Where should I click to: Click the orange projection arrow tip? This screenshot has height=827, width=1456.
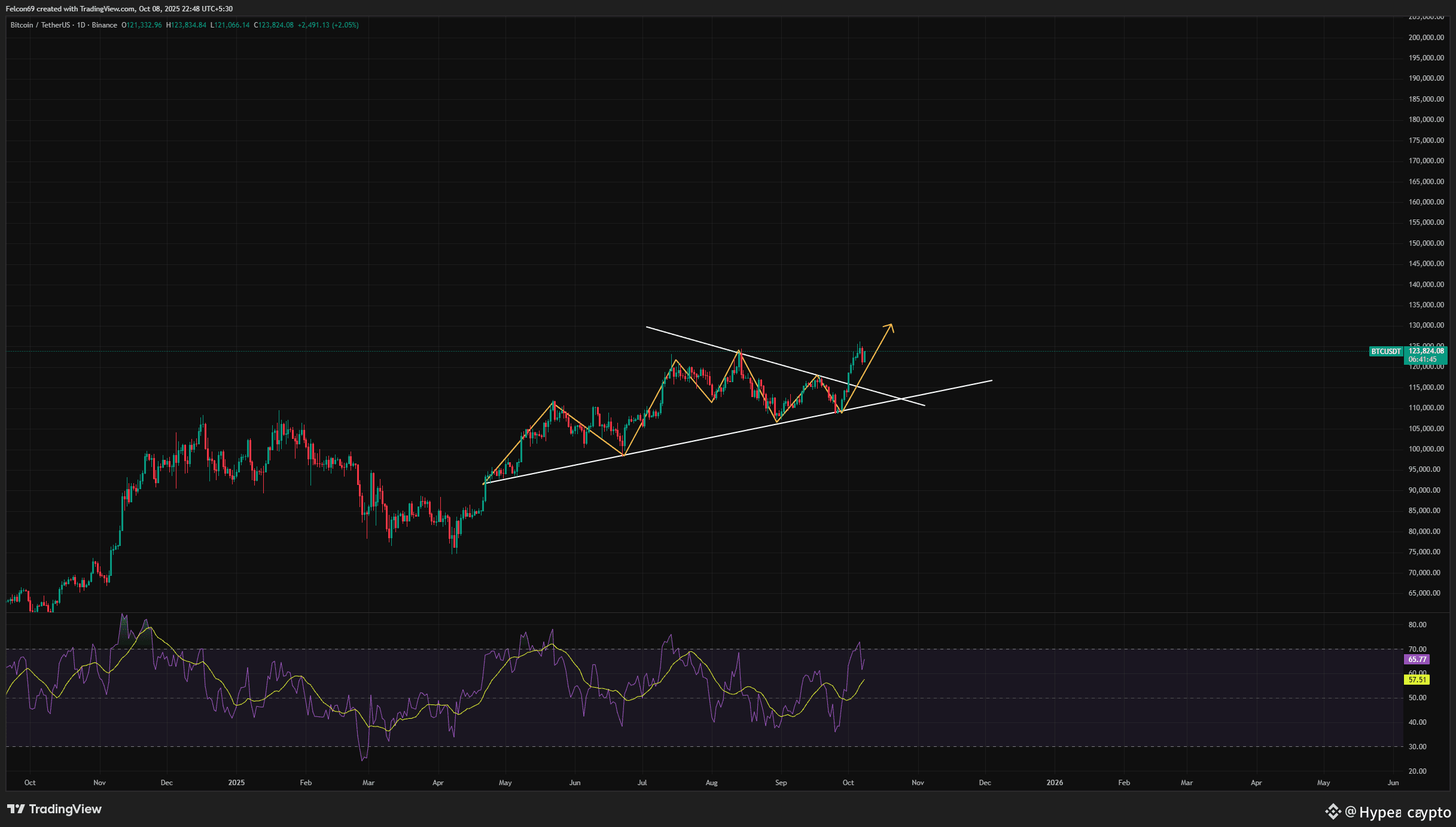891,325
